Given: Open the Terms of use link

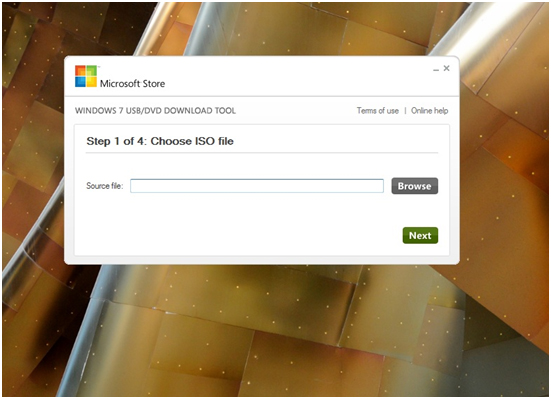Looking at the screenshot, I should pos(378,111).
